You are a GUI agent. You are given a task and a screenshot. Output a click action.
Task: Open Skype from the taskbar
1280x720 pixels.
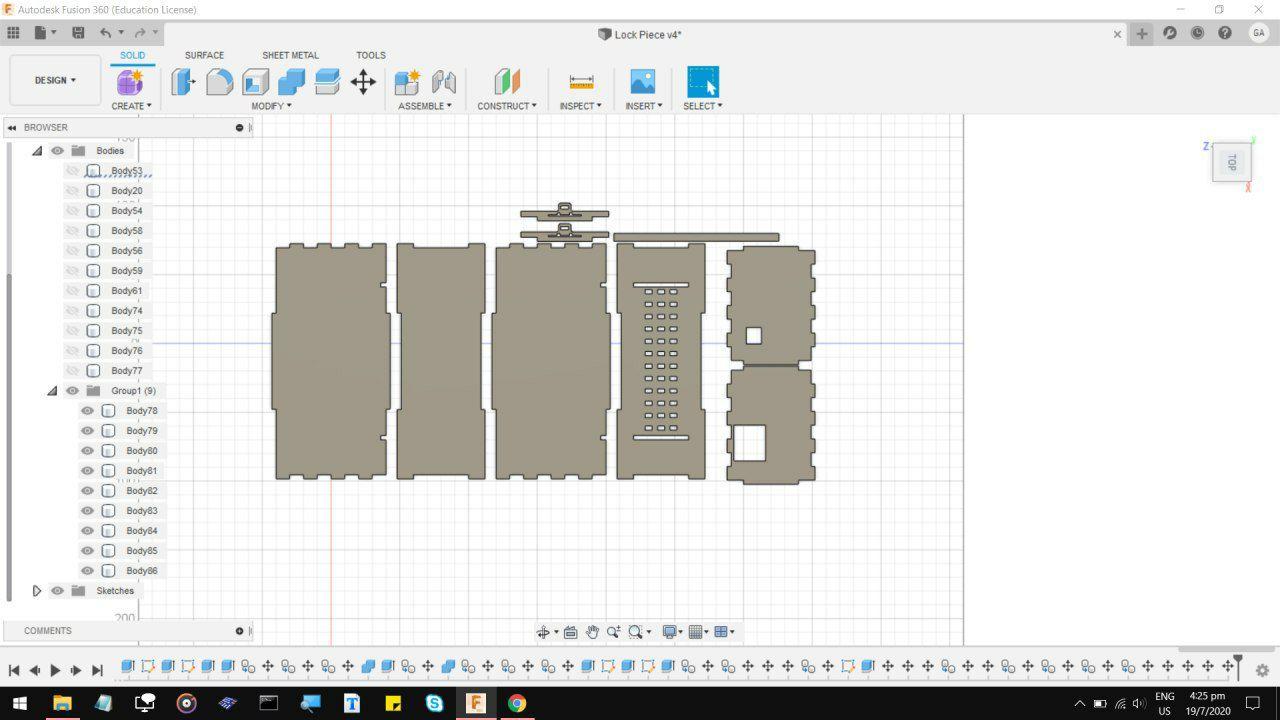point(434,703)
